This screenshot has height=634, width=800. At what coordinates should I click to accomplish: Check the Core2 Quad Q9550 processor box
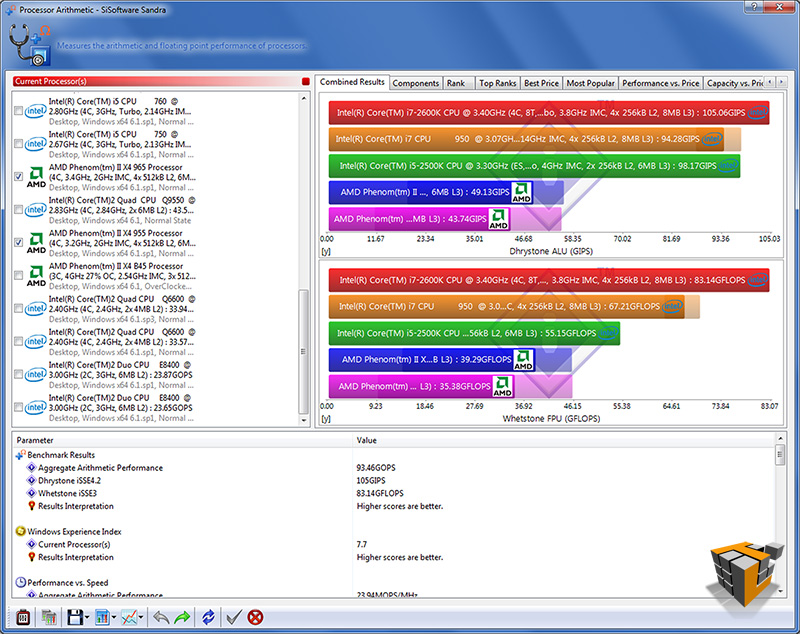click(18, 210)
